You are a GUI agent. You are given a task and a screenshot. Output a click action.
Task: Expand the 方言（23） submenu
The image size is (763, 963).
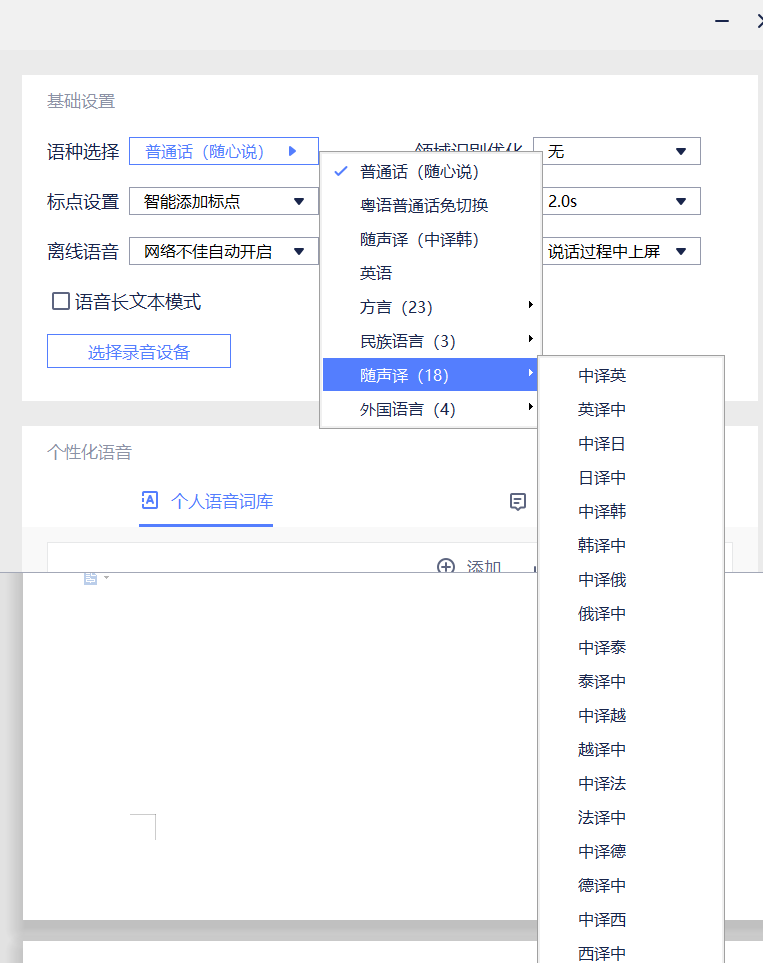(430, 308)
